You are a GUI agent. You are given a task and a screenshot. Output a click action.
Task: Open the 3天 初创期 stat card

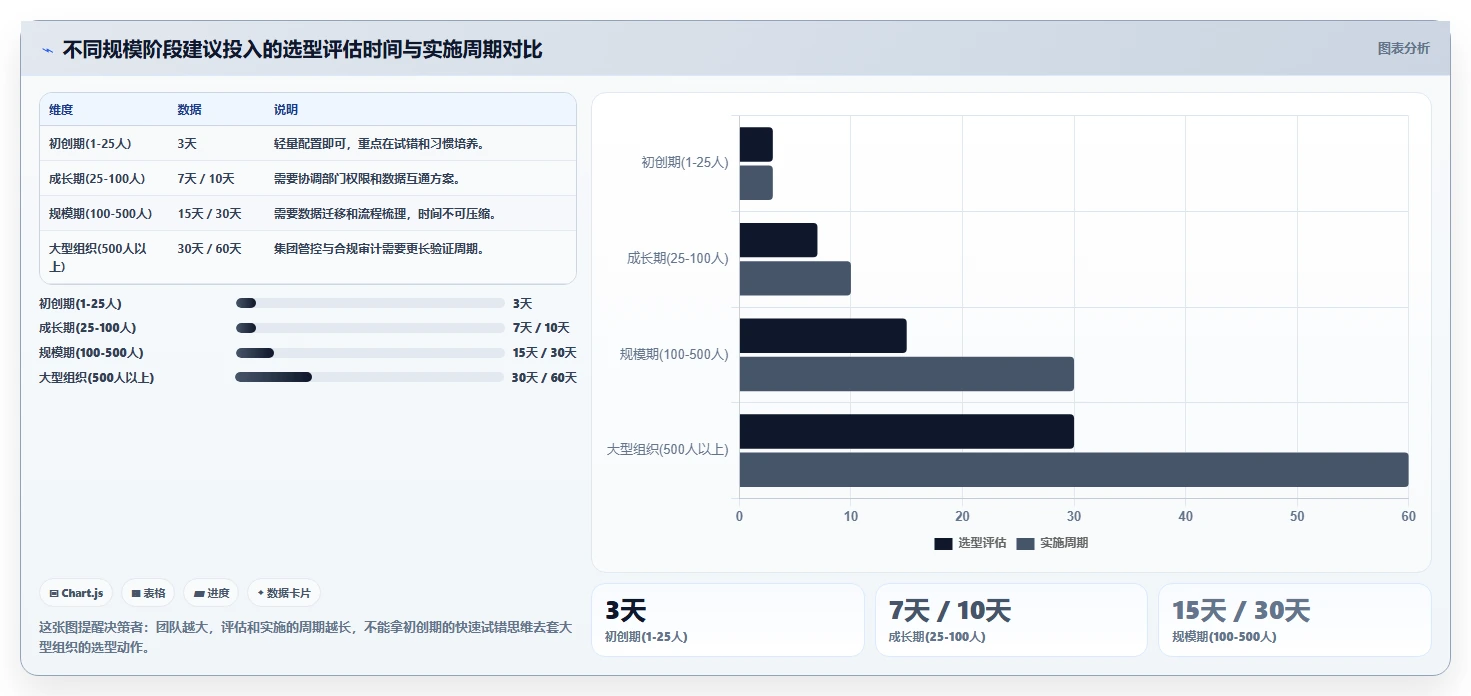click(x=728, y=620)
